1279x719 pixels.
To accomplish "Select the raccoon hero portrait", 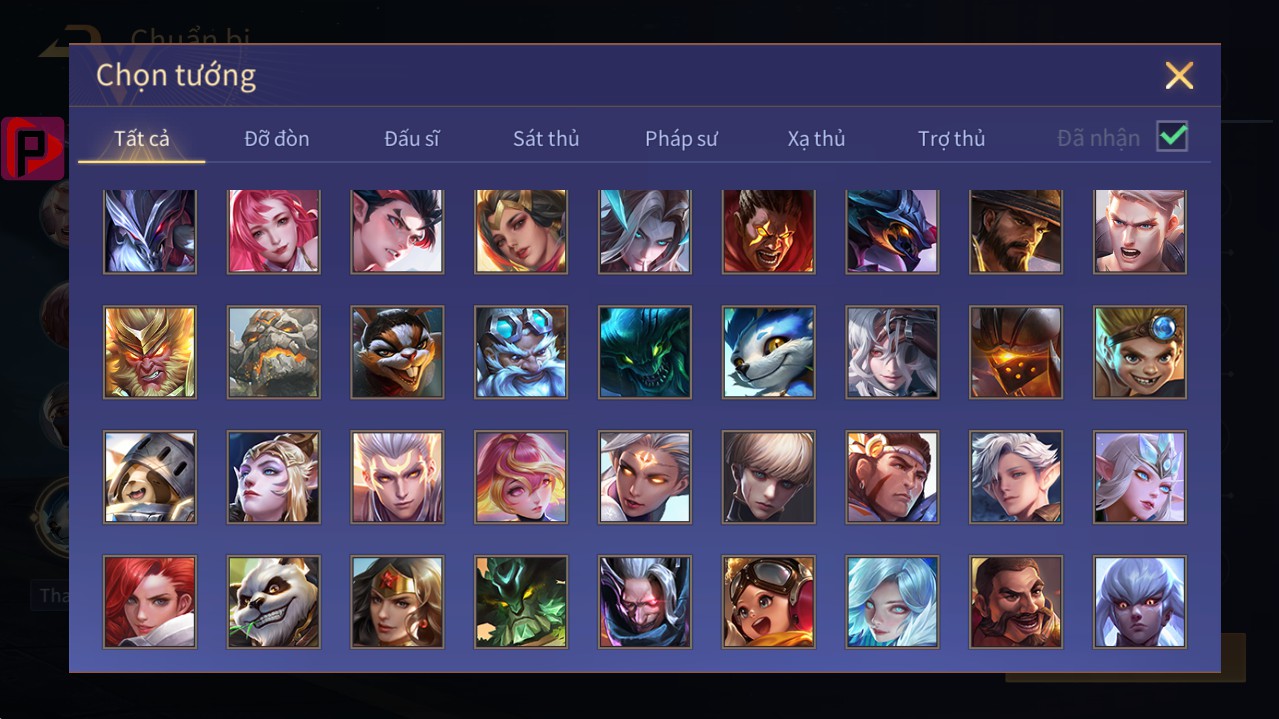I will click(x=397, y=353).
